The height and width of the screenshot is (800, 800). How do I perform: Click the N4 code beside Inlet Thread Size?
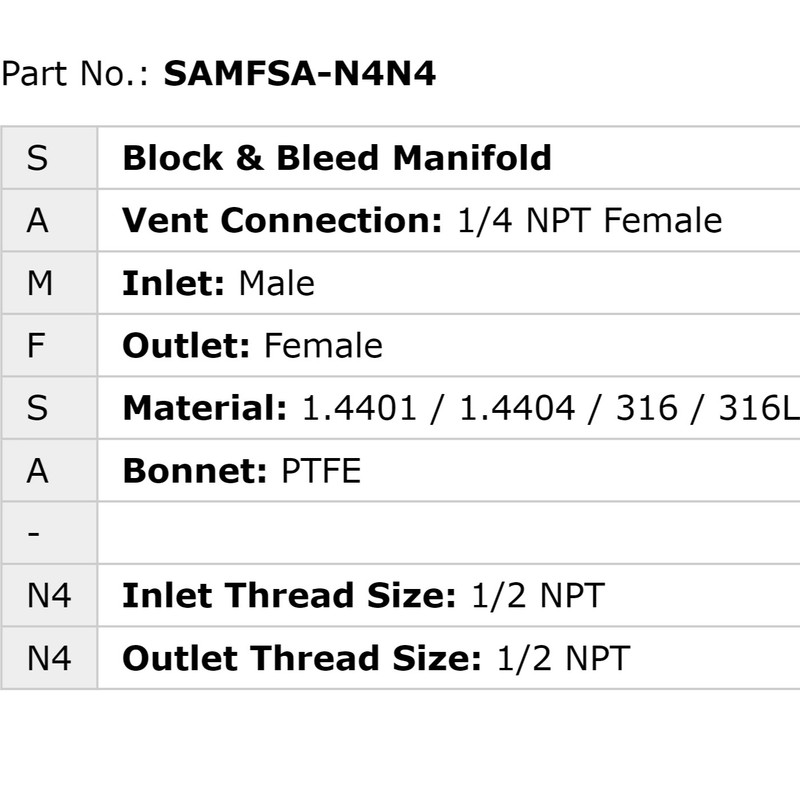coord(49,596)
